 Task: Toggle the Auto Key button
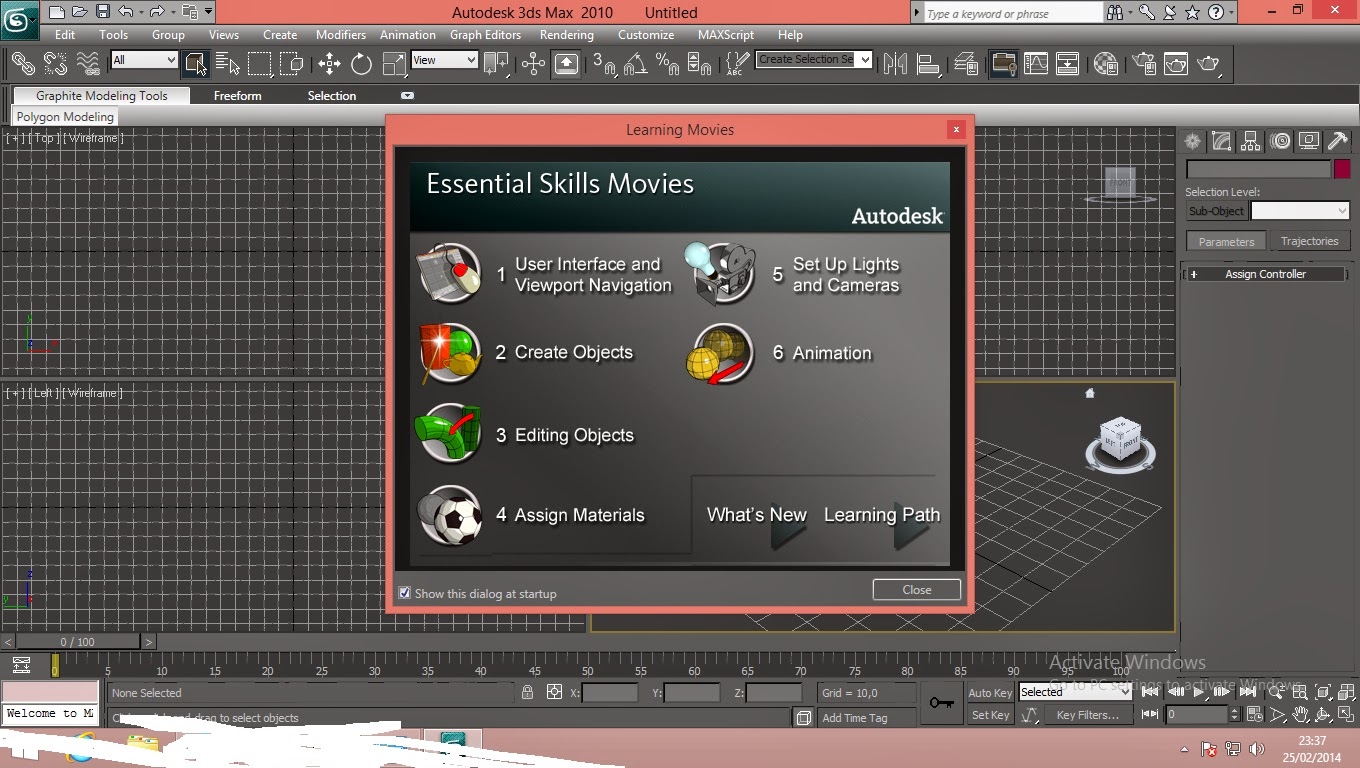(990, 692)
